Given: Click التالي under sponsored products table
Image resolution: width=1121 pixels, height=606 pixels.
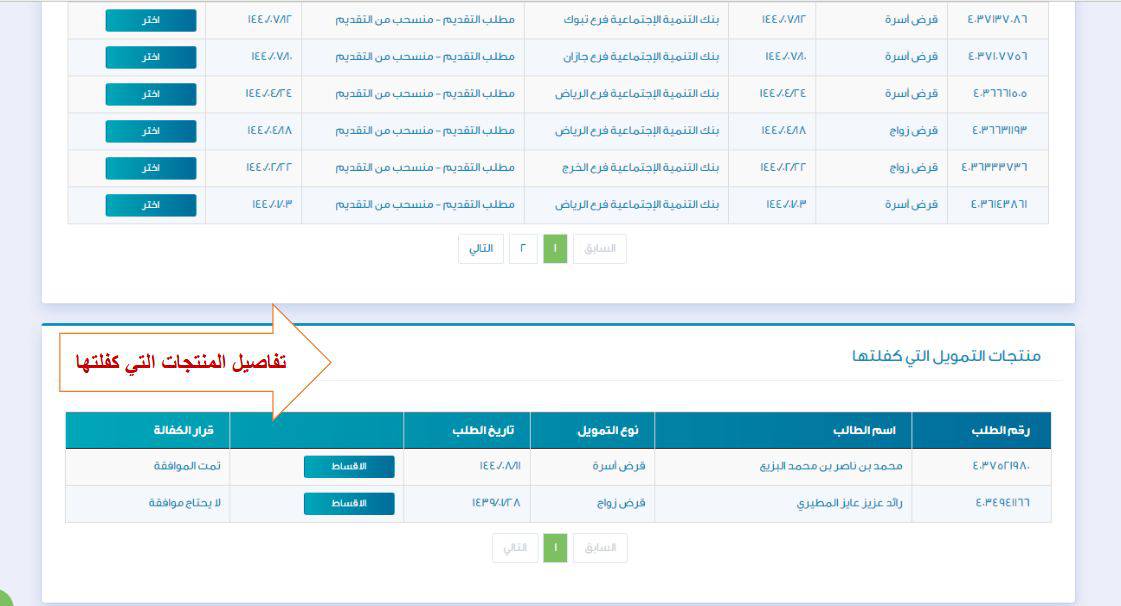Looking at the screenshot, I should click(514, 548).
